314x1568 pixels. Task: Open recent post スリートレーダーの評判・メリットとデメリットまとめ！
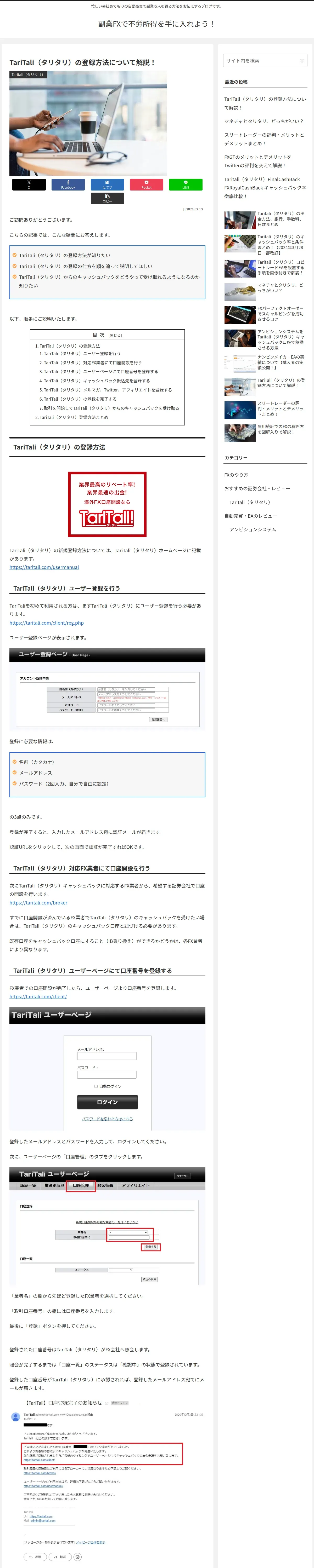(264, 139)
